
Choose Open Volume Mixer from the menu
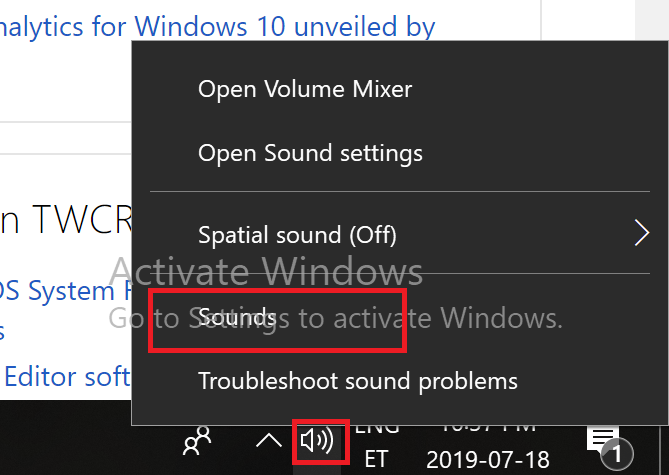coord(305,89)
